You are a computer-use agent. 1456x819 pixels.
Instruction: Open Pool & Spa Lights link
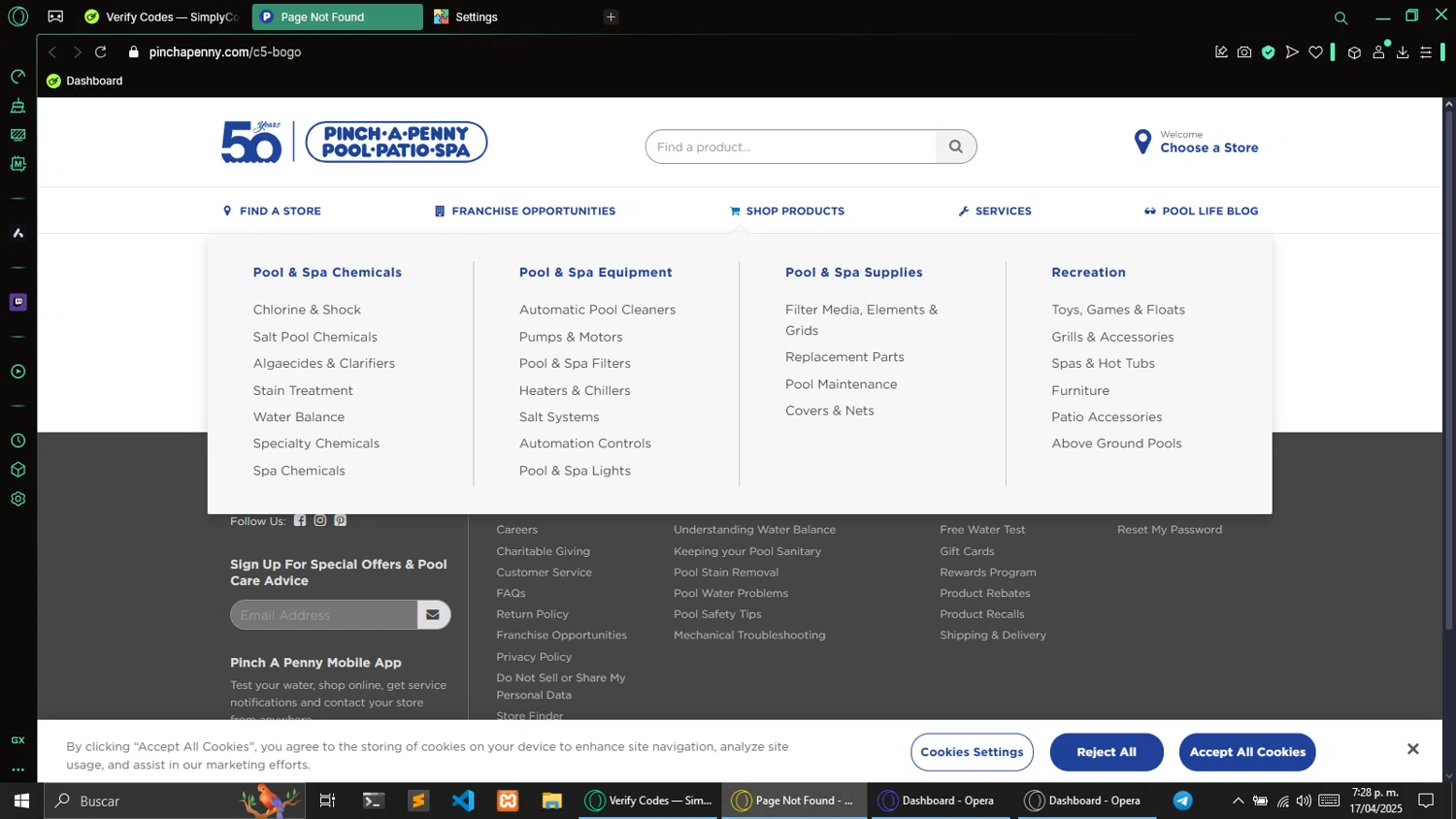tap(575, 471)
